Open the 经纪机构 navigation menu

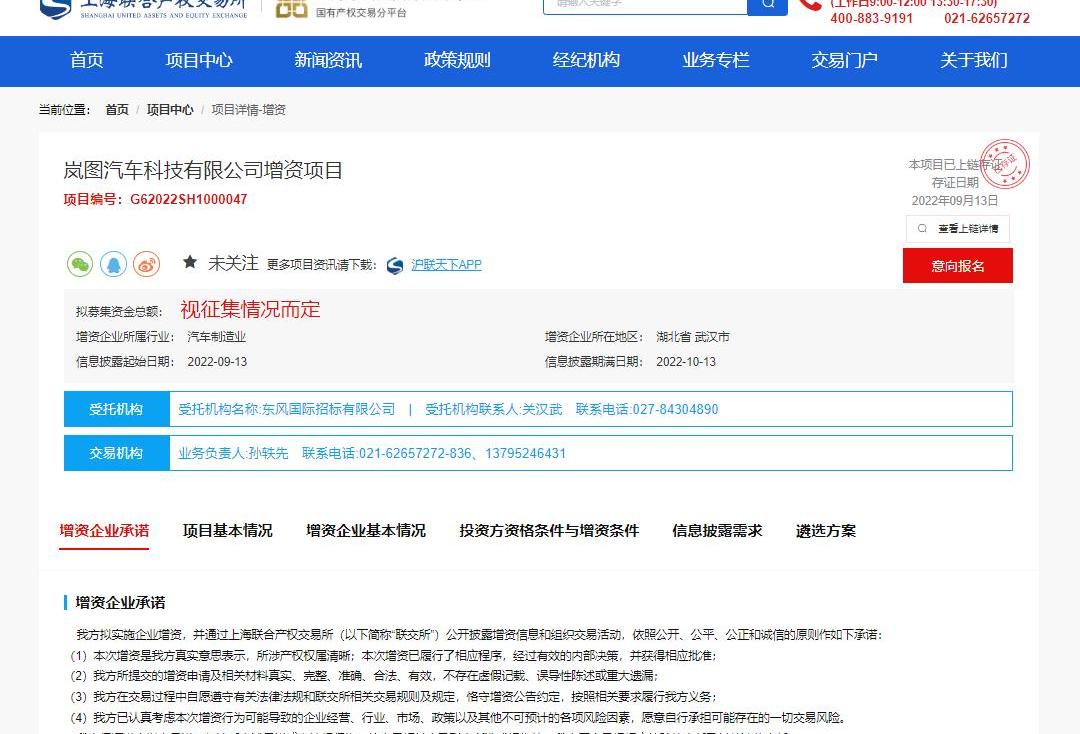point(586,61)
